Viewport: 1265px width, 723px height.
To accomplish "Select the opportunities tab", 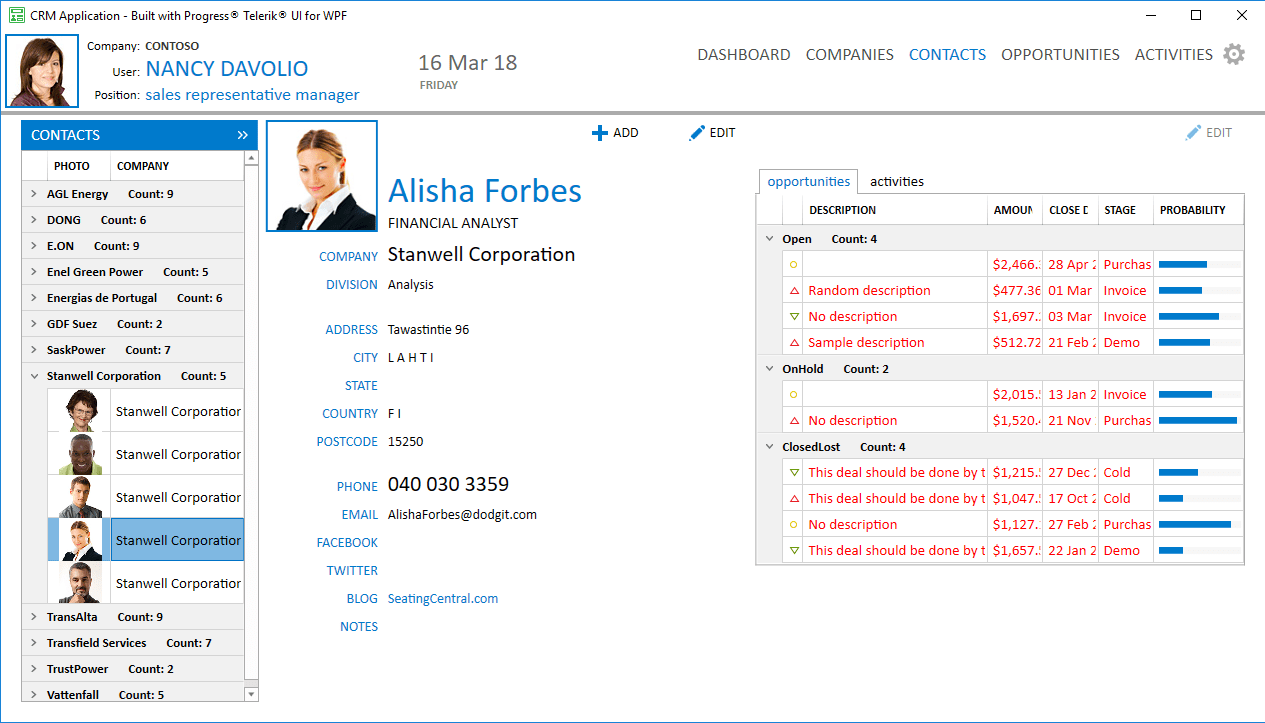I will 808,182.
